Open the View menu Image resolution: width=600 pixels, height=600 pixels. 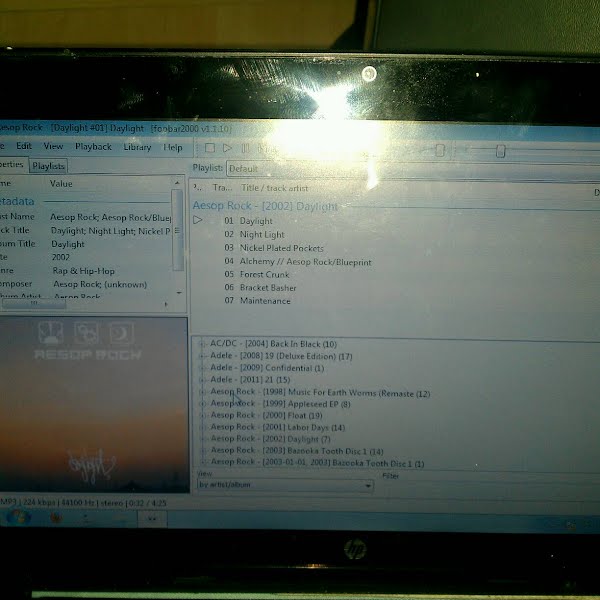pos(53,146)
